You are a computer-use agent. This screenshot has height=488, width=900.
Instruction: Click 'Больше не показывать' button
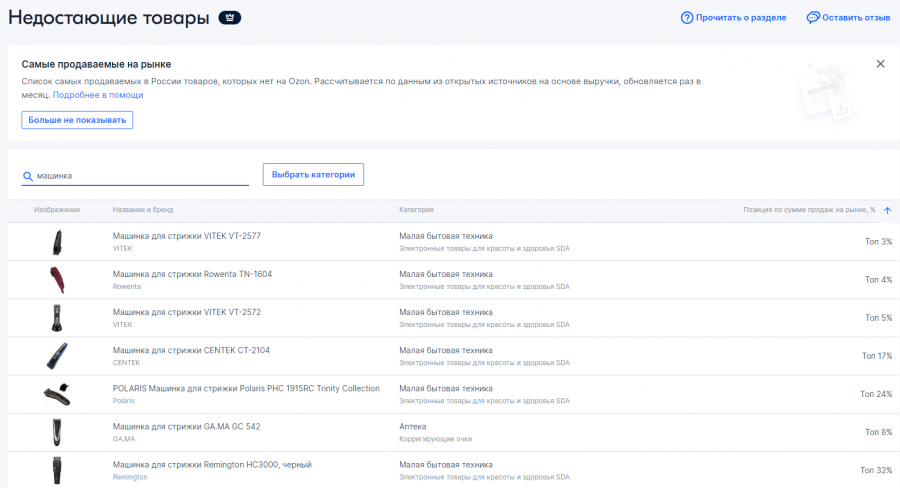click(77, 120)
